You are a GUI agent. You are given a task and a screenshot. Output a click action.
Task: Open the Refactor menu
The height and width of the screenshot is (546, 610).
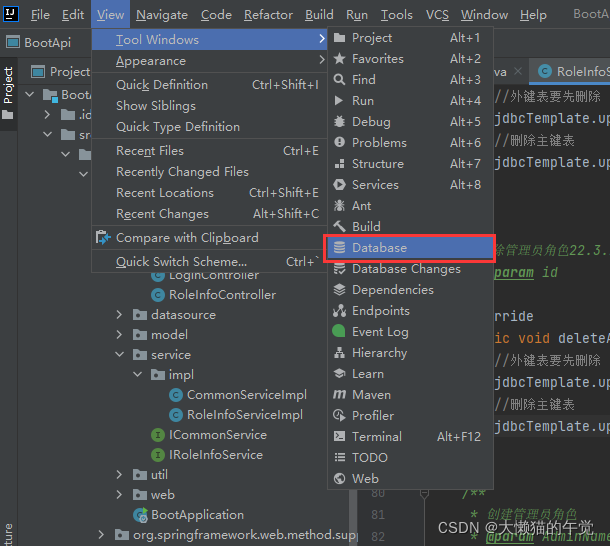pyautogui.click(x=268, y=15)
